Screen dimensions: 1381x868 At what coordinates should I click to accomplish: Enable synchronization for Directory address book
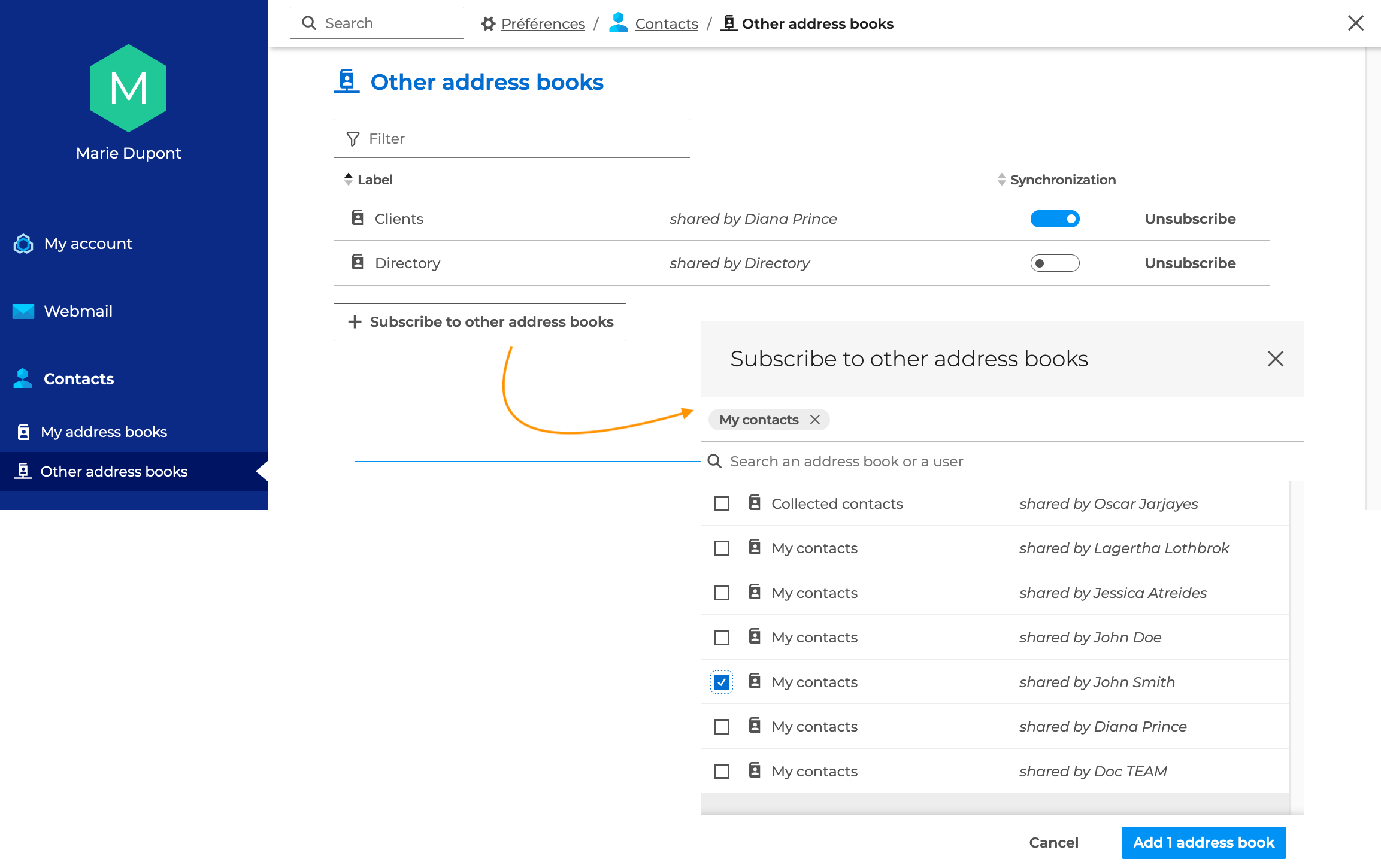coord(1055,263)
